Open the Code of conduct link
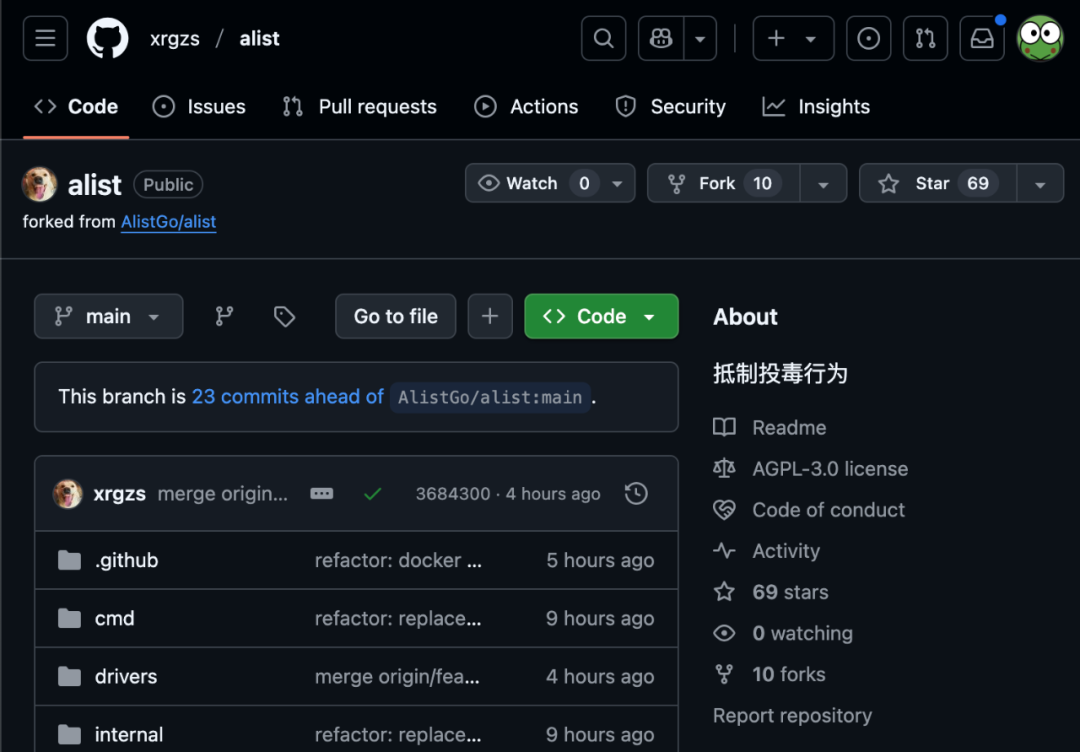This screenshot has height=752, width=1080. click(x=829, y=510)
